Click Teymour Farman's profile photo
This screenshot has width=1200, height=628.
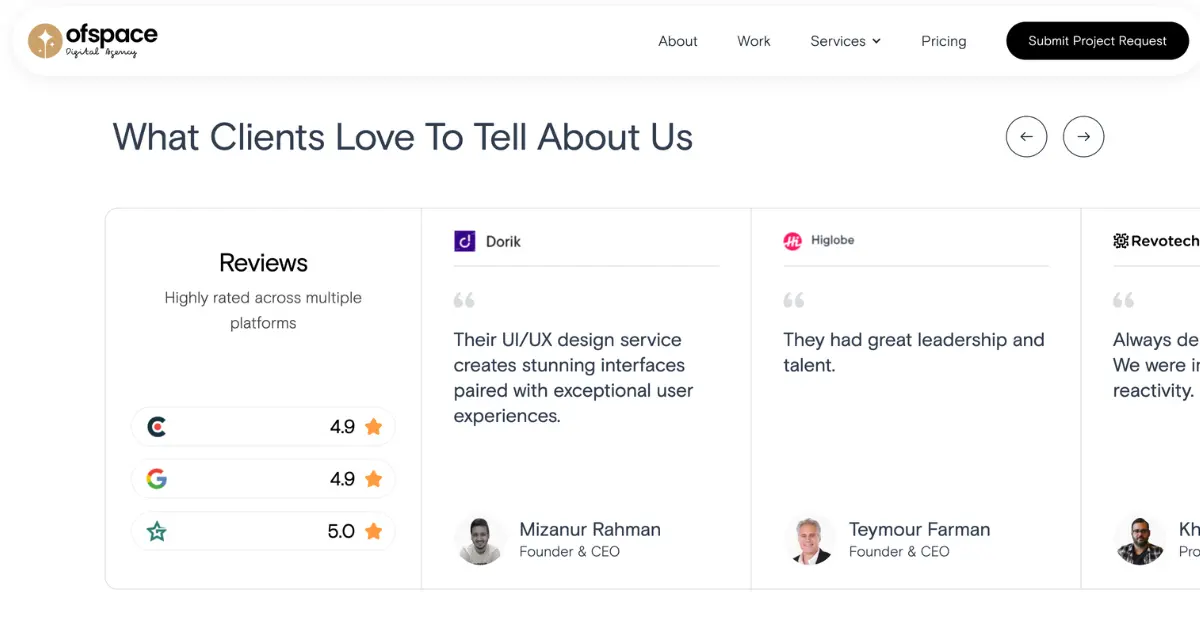click(810, 539)
